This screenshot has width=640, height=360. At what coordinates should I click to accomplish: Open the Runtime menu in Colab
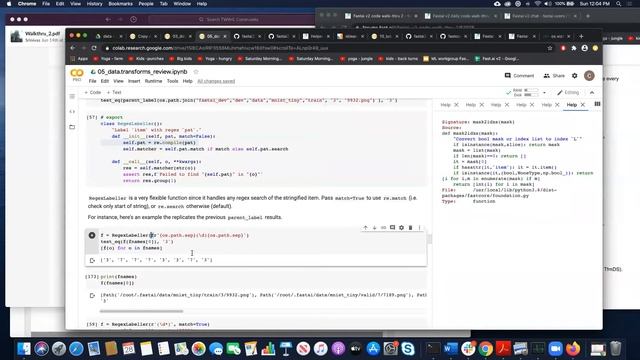point(153,81)
